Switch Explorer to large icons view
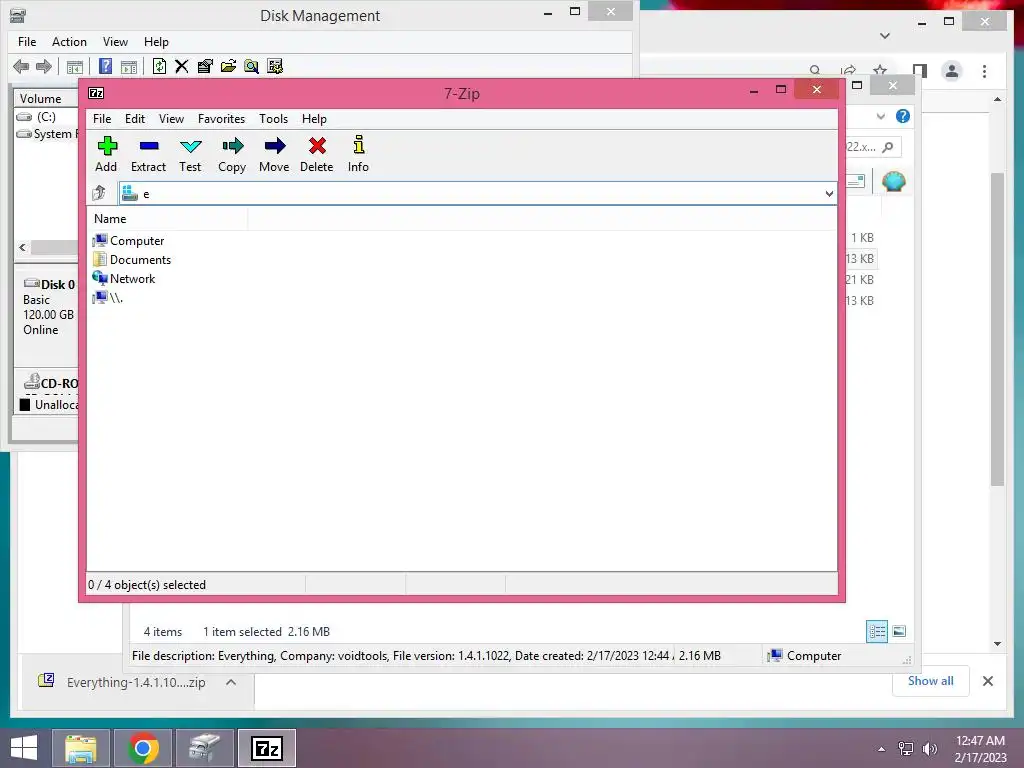Screen dimensions: 1024x768 899,631
